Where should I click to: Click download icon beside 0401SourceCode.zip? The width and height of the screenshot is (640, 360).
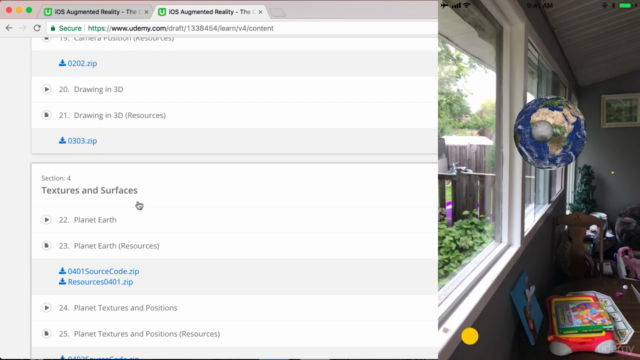point(62,271)
